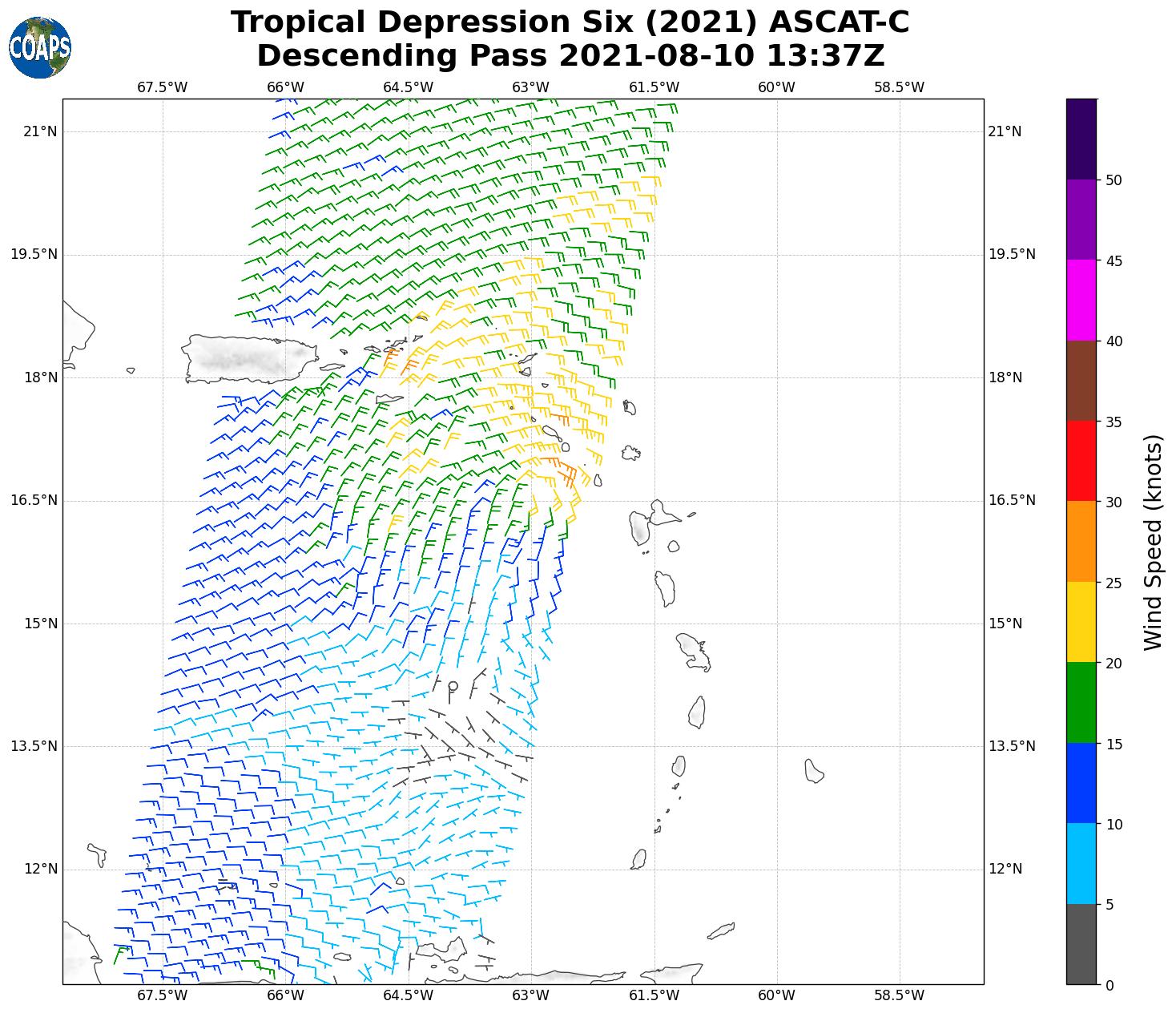Click Barbados island east of the swath
1176x1013 pixels.
click(x=814, y=771)
